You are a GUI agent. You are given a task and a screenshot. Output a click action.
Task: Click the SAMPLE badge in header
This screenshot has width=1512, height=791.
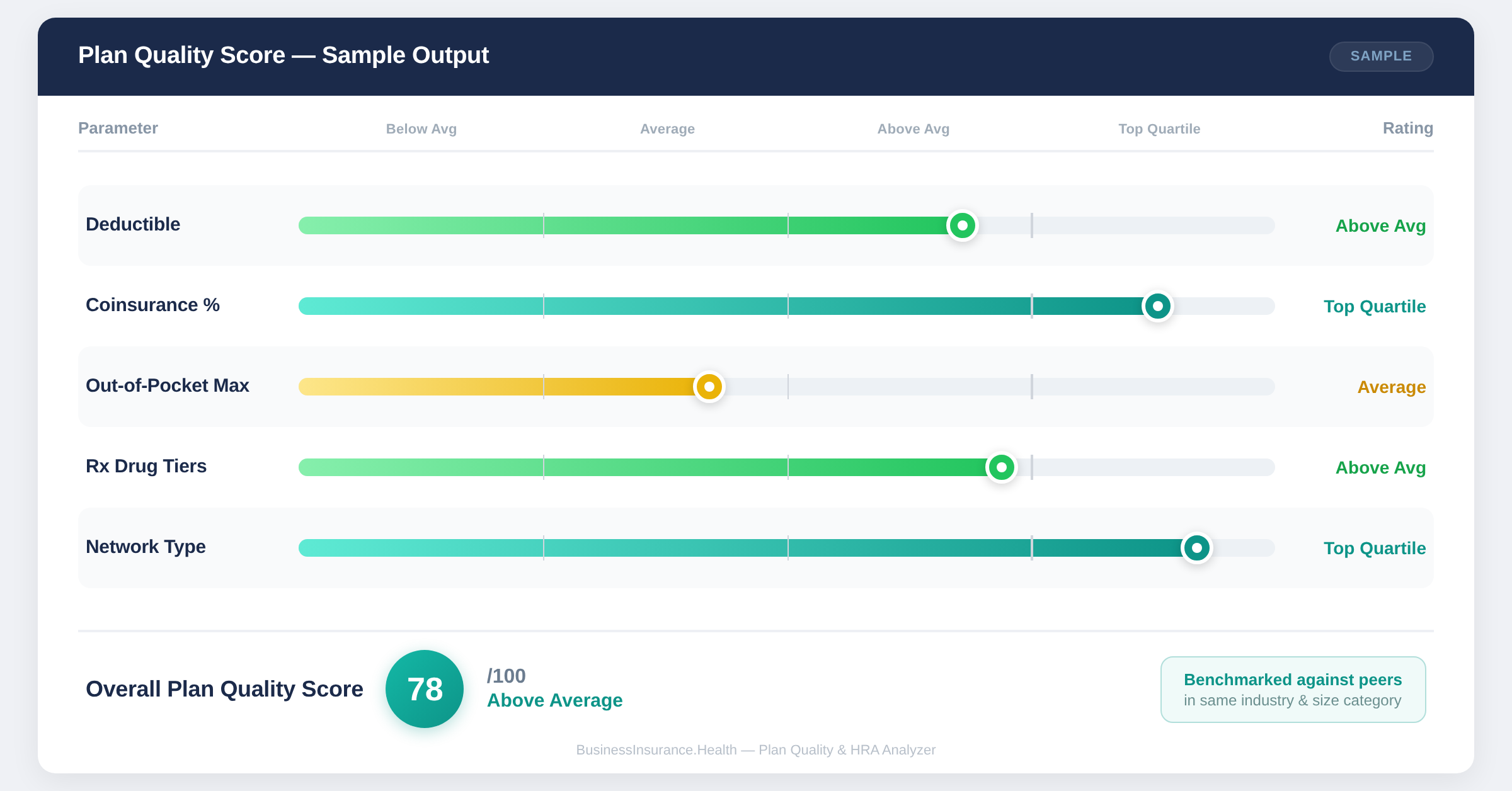tap(1381, 56)
